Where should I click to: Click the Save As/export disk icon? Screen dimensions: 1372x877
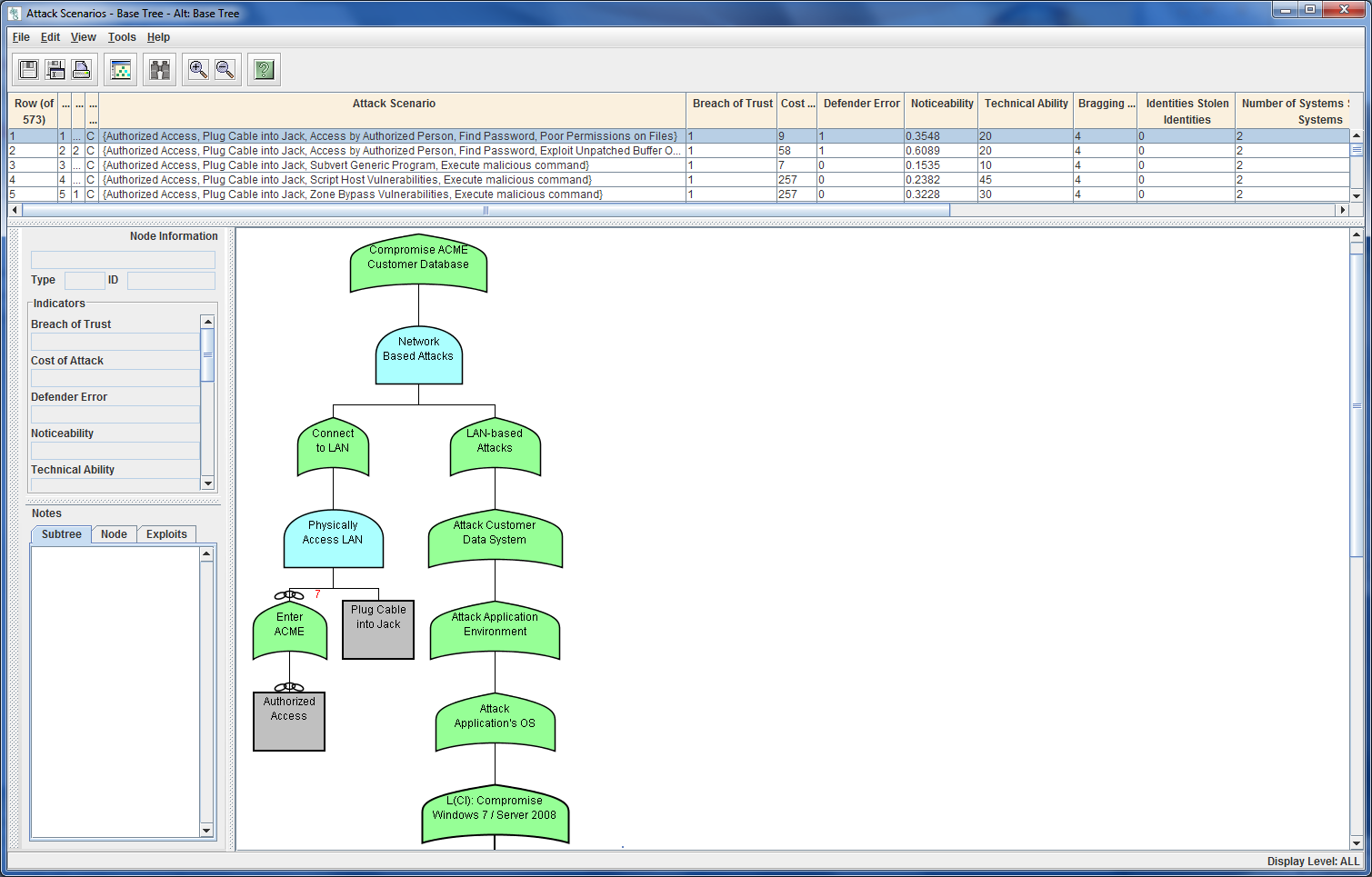tap(55, 69)
